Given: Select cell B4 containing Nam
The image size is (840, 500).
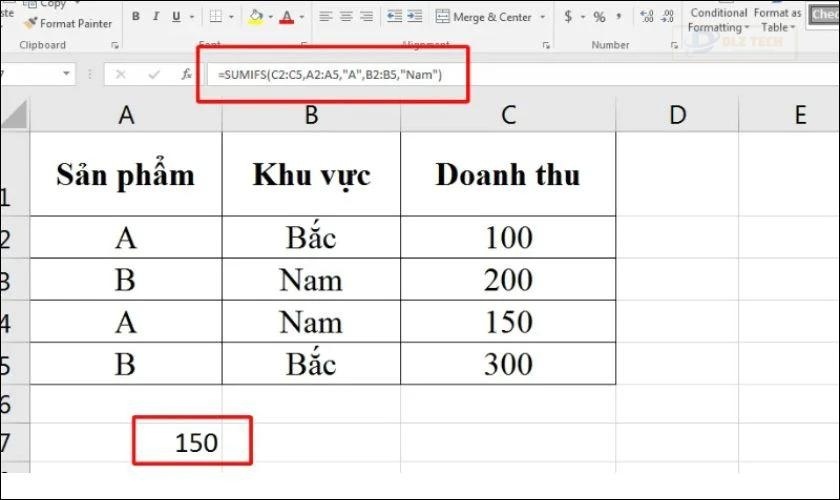Looking at the screenshot, I should coord(311,322).
